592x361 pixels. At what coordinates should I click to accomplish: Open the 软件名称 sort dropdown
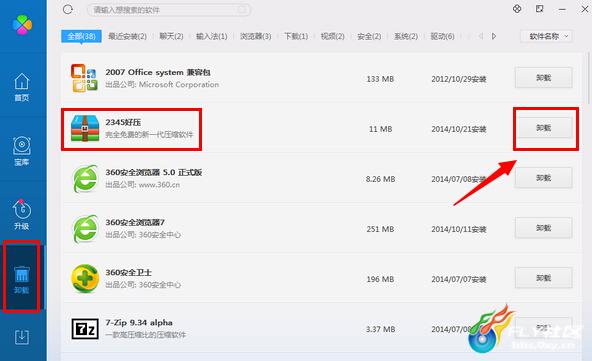547,36
